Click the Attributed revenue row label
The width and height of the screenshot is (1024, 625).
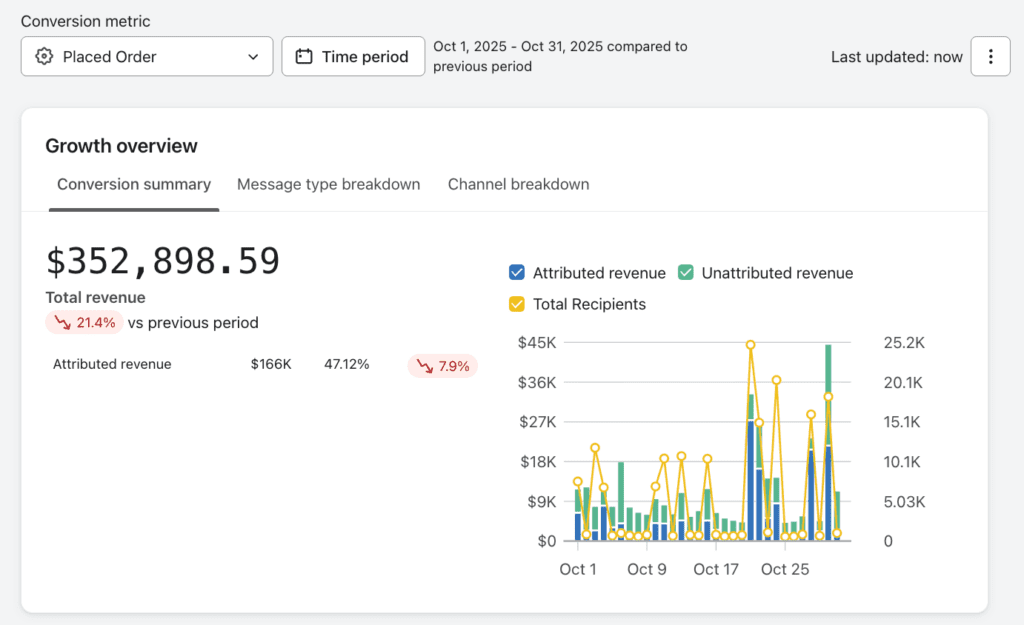point(112,365)
